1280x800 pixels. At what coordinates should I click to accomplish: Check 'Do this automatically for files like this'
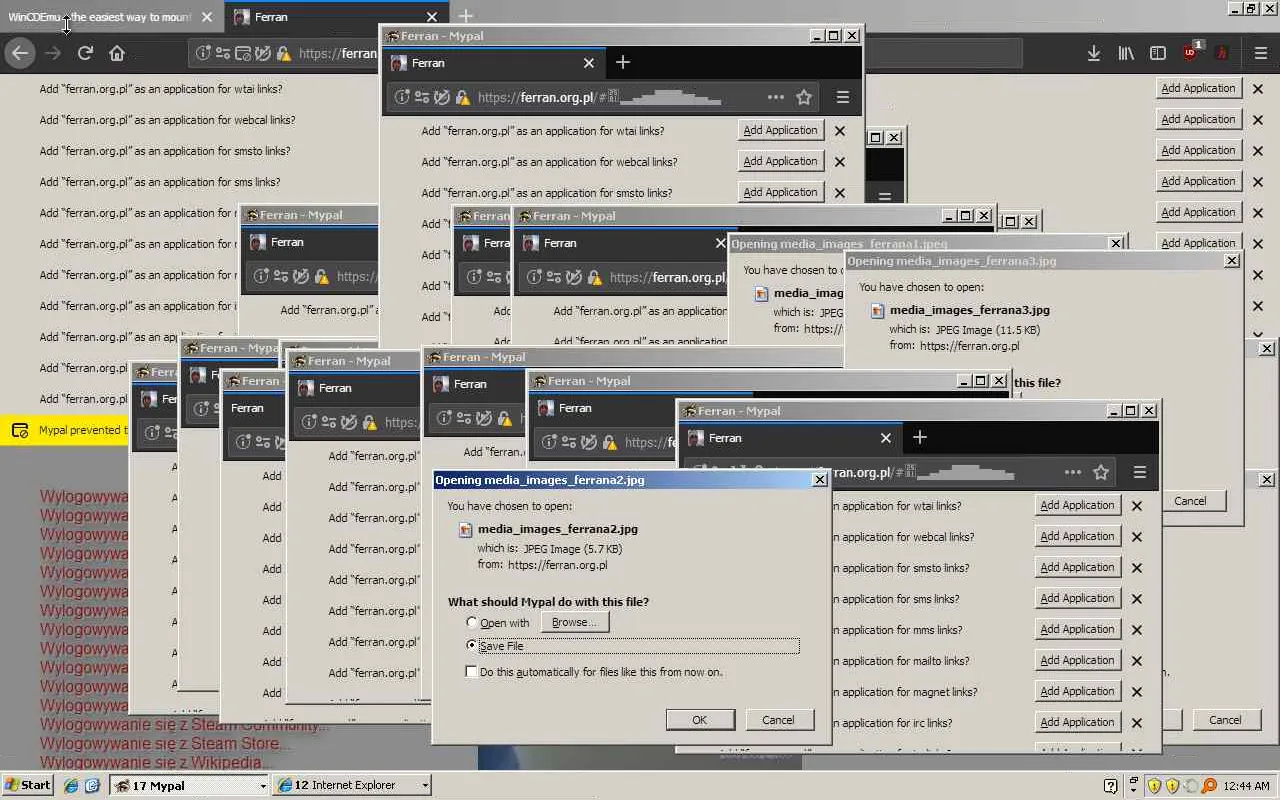click(x=472, y=672)
